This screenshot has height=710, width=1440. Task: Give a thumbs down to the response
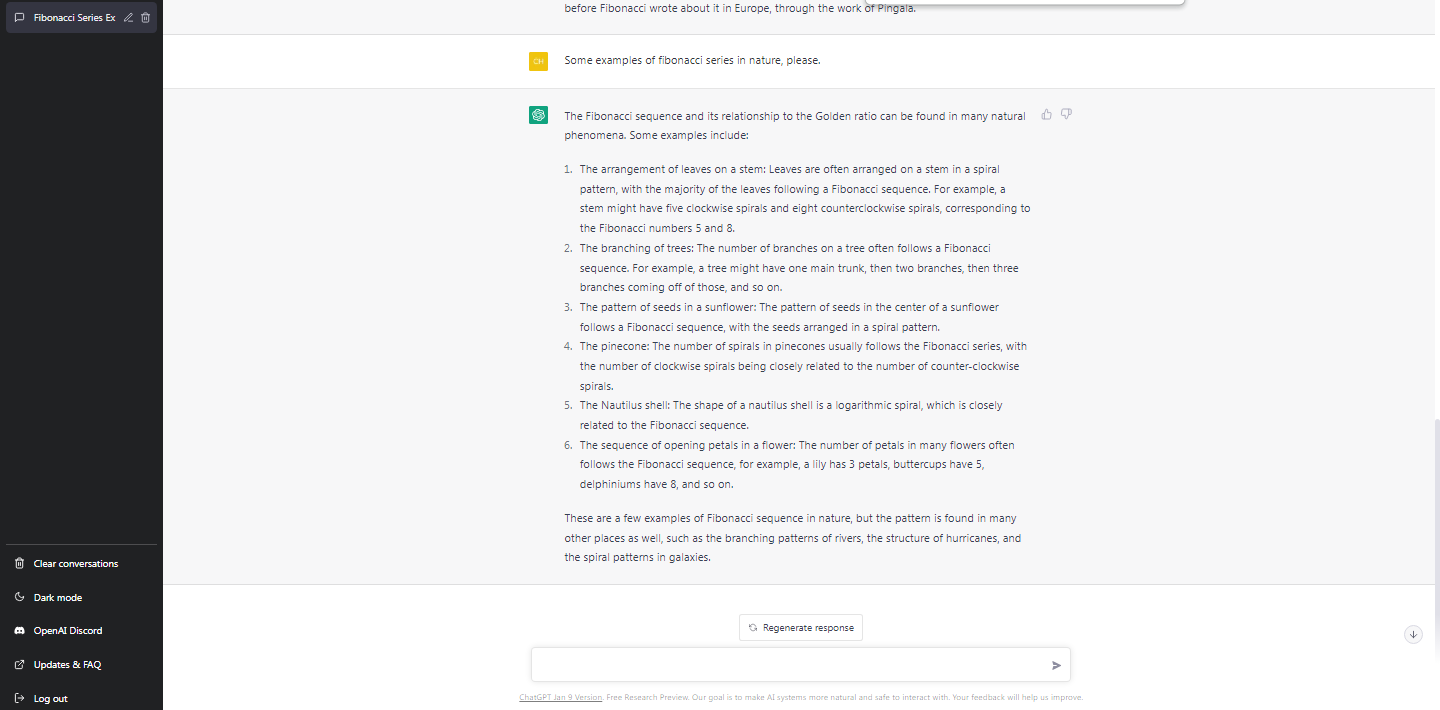point(1066,114)
